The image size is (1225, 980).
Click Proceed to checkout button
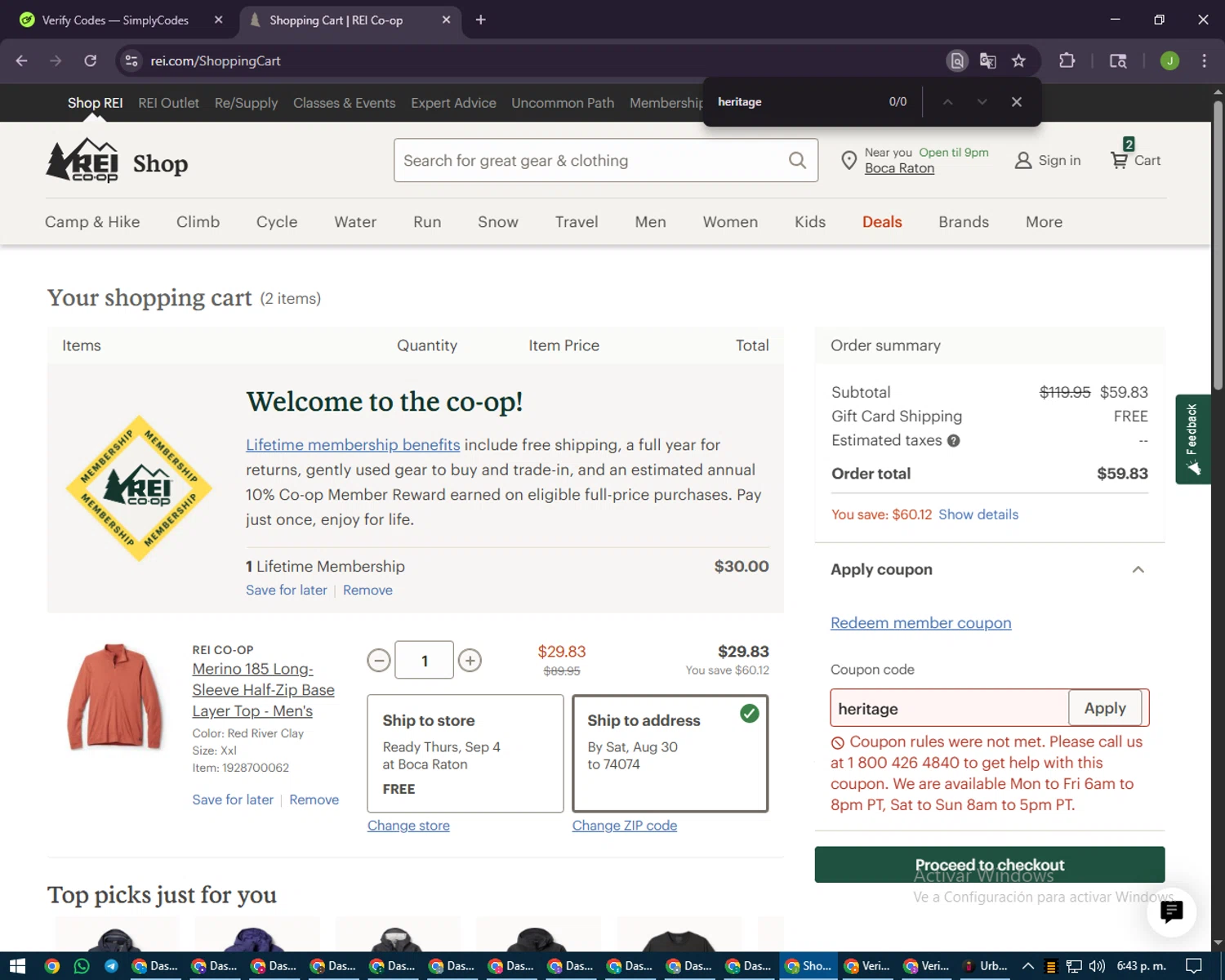(x=990, y=864)
